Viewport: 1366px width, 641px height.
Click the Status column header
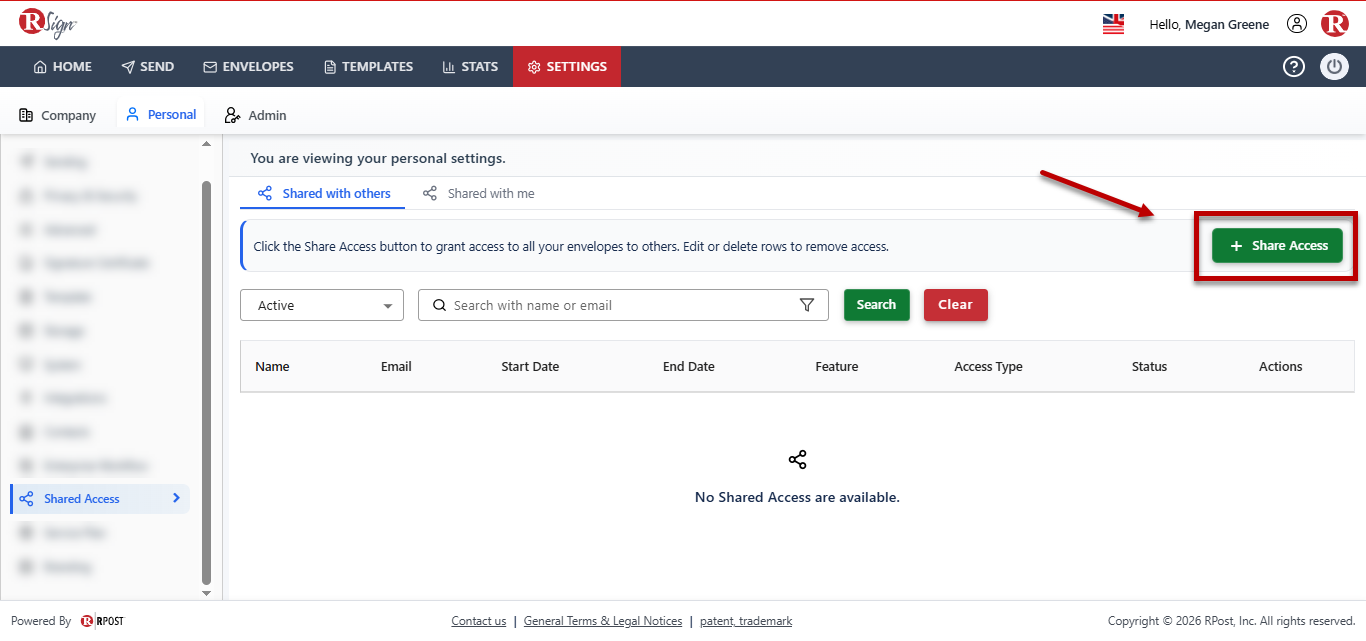1150,367
